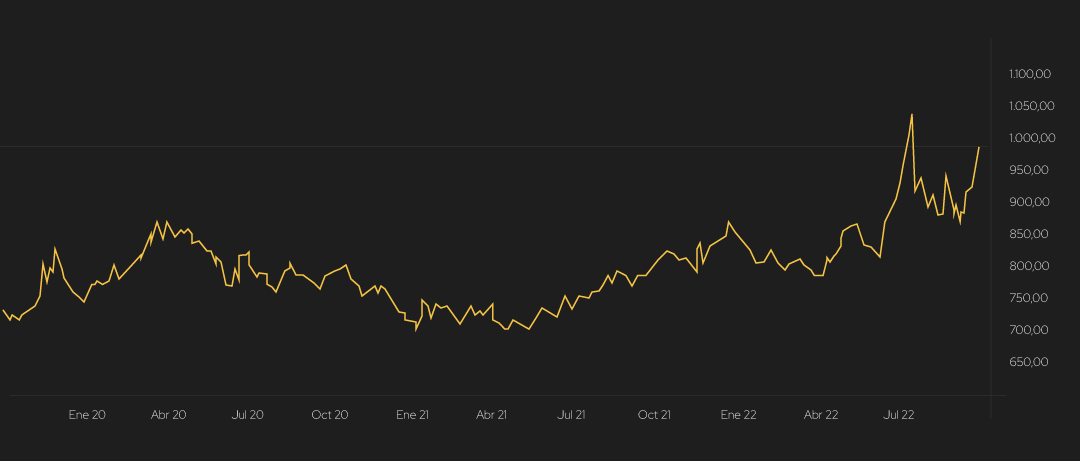This screenshot has width=1080, height=461.
Task: Click the 900,00 price axis label
Action: [1032, 202]
